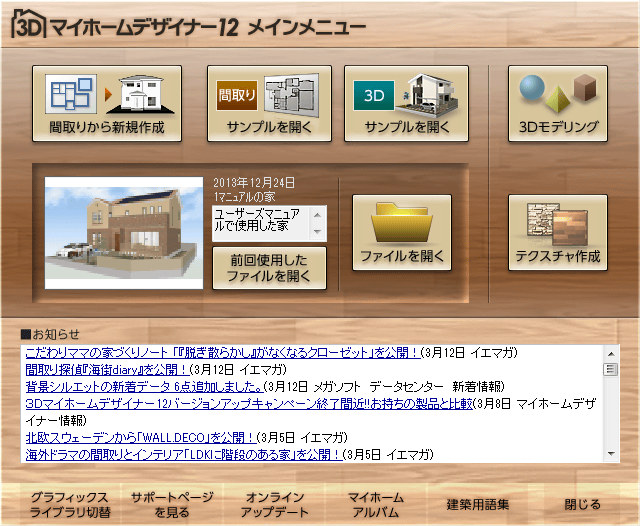Open link こだわりママの家づくりノート

[x=222, y=353]
